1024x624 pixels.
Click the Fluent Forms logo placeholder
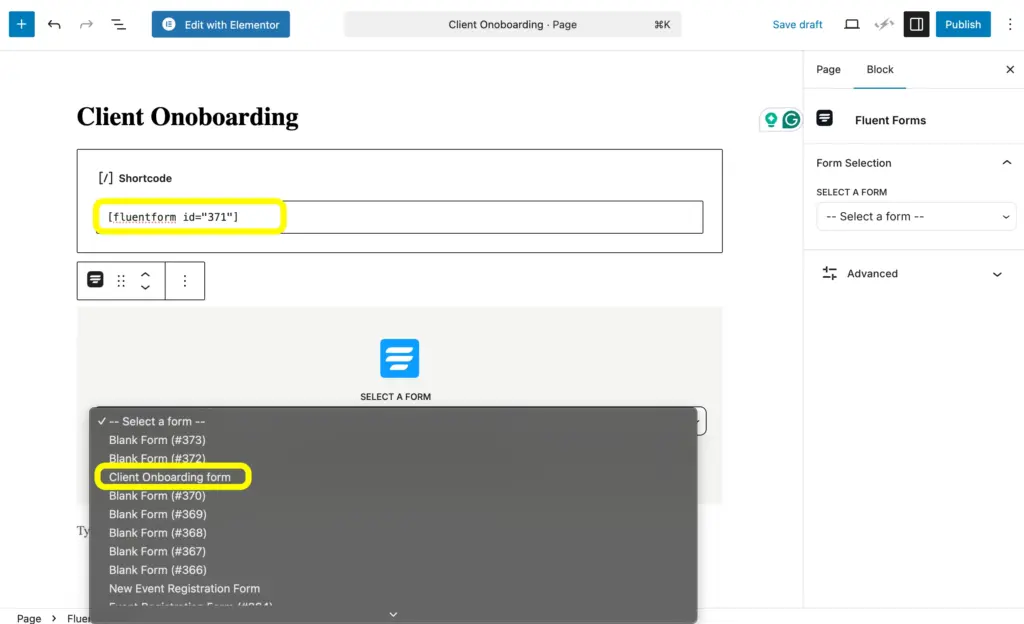pos(399,358)
